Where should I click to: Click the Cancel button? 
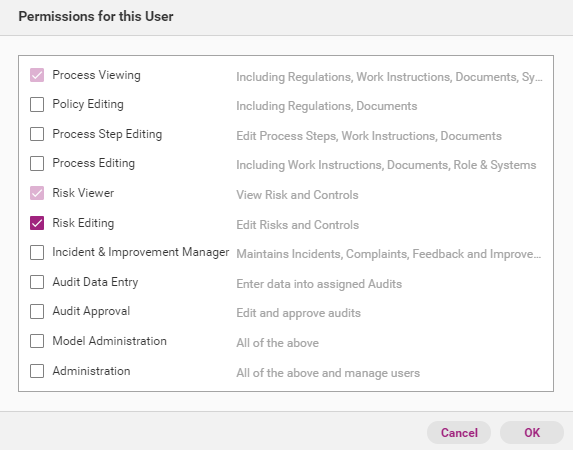tap(459, 432)
